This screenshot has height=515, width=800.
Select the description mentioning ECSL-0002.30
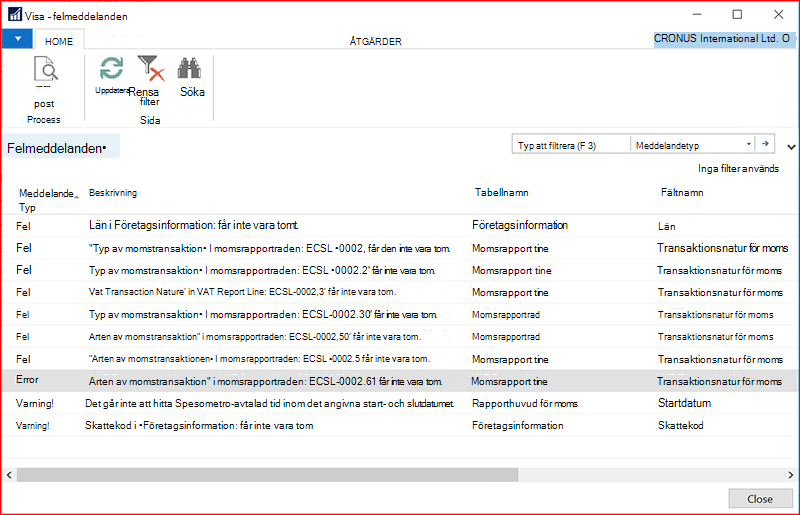262,314
